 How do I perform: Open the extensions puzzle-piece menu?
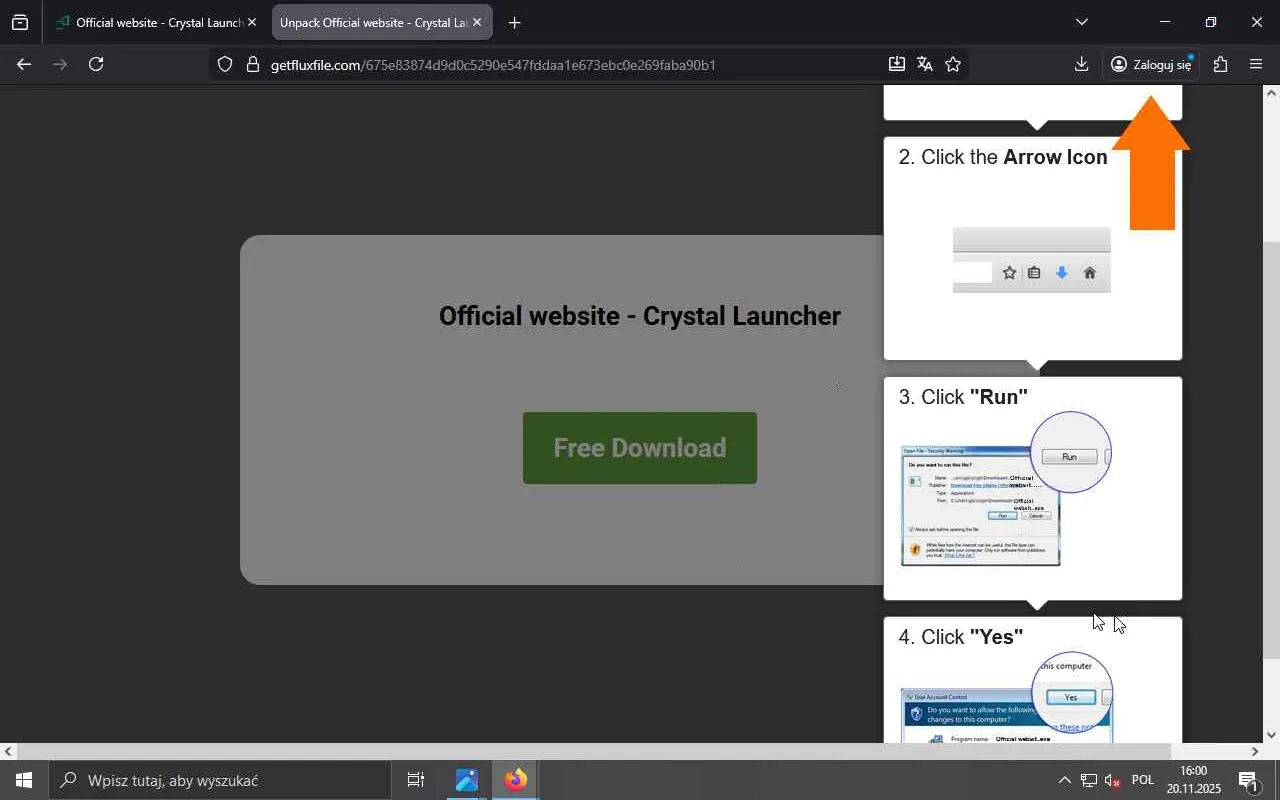coord(1220,64)
